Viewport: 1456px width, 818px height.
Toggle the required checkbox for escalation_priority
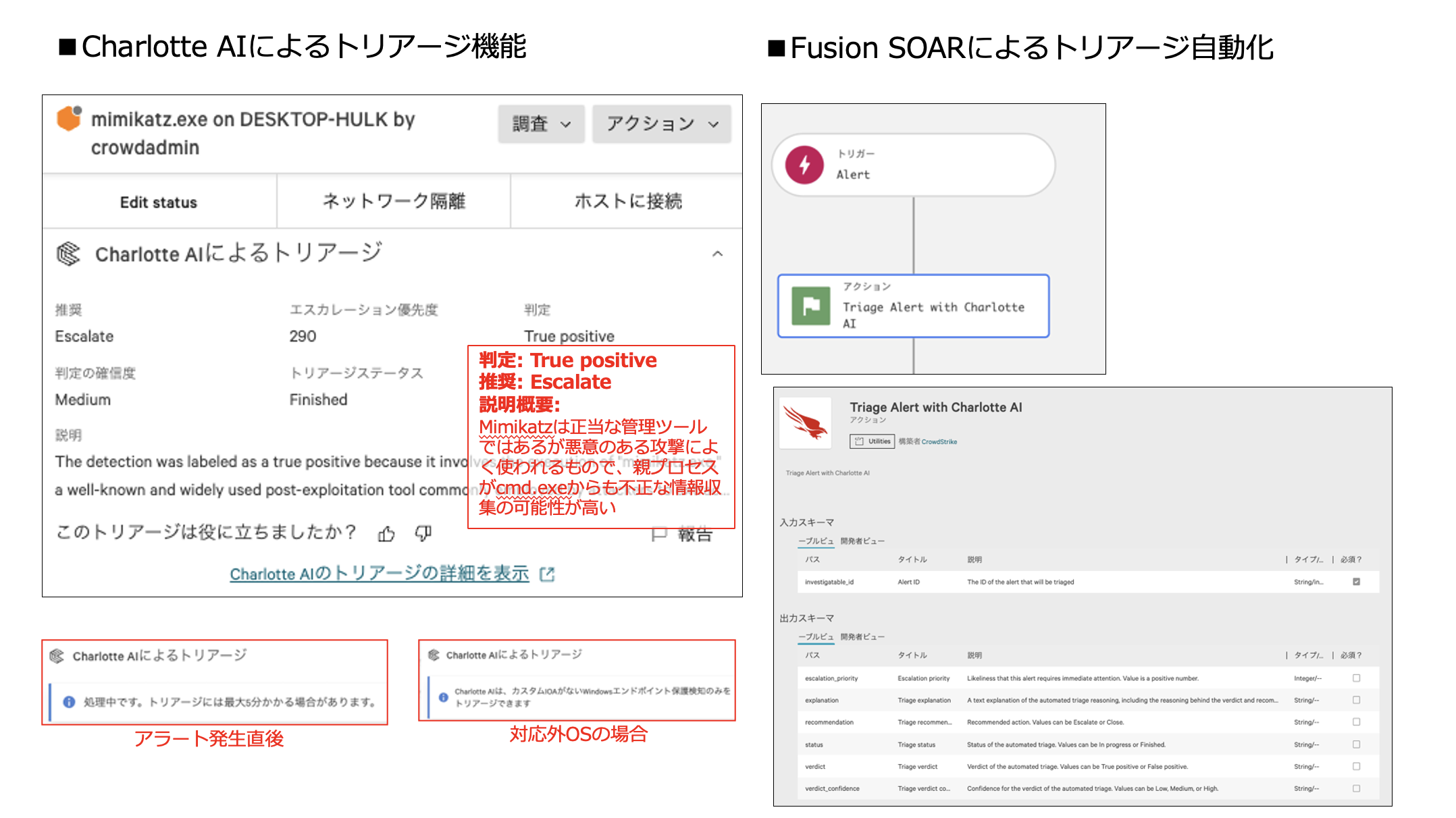[1356, 678]
